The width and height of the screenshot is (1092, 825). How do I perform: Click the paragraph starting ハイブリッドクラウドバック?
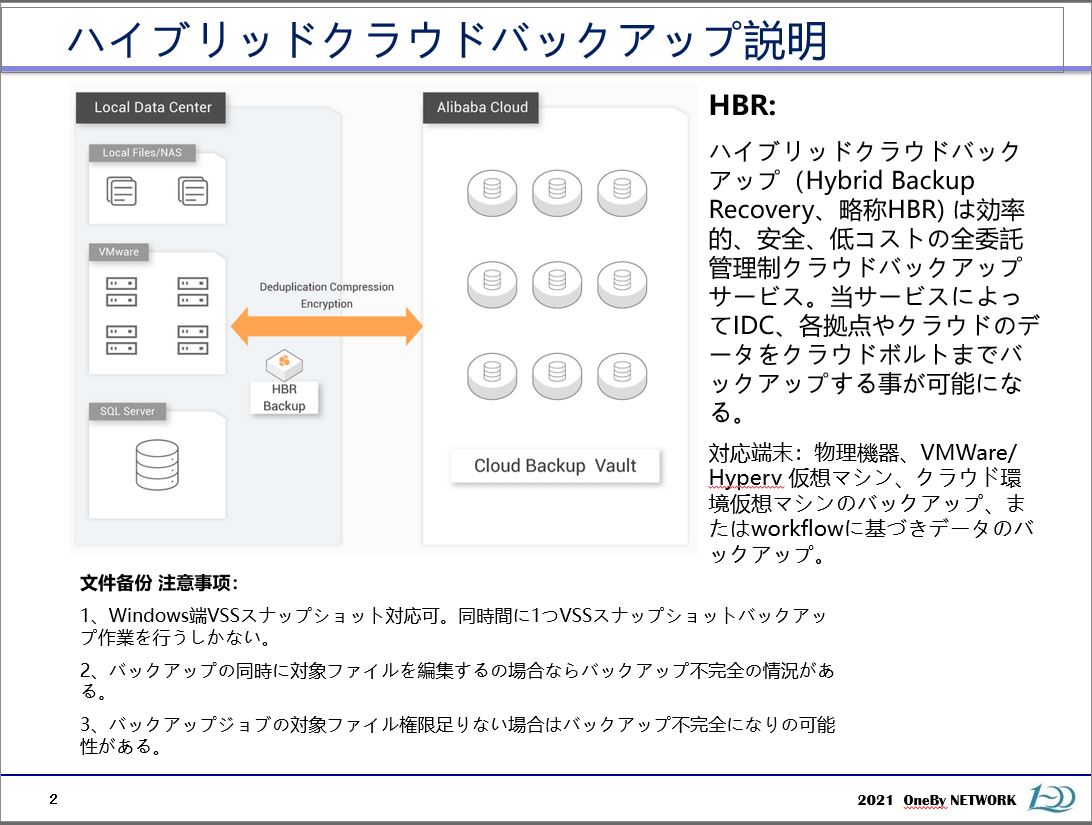click(x=874, y=282)
